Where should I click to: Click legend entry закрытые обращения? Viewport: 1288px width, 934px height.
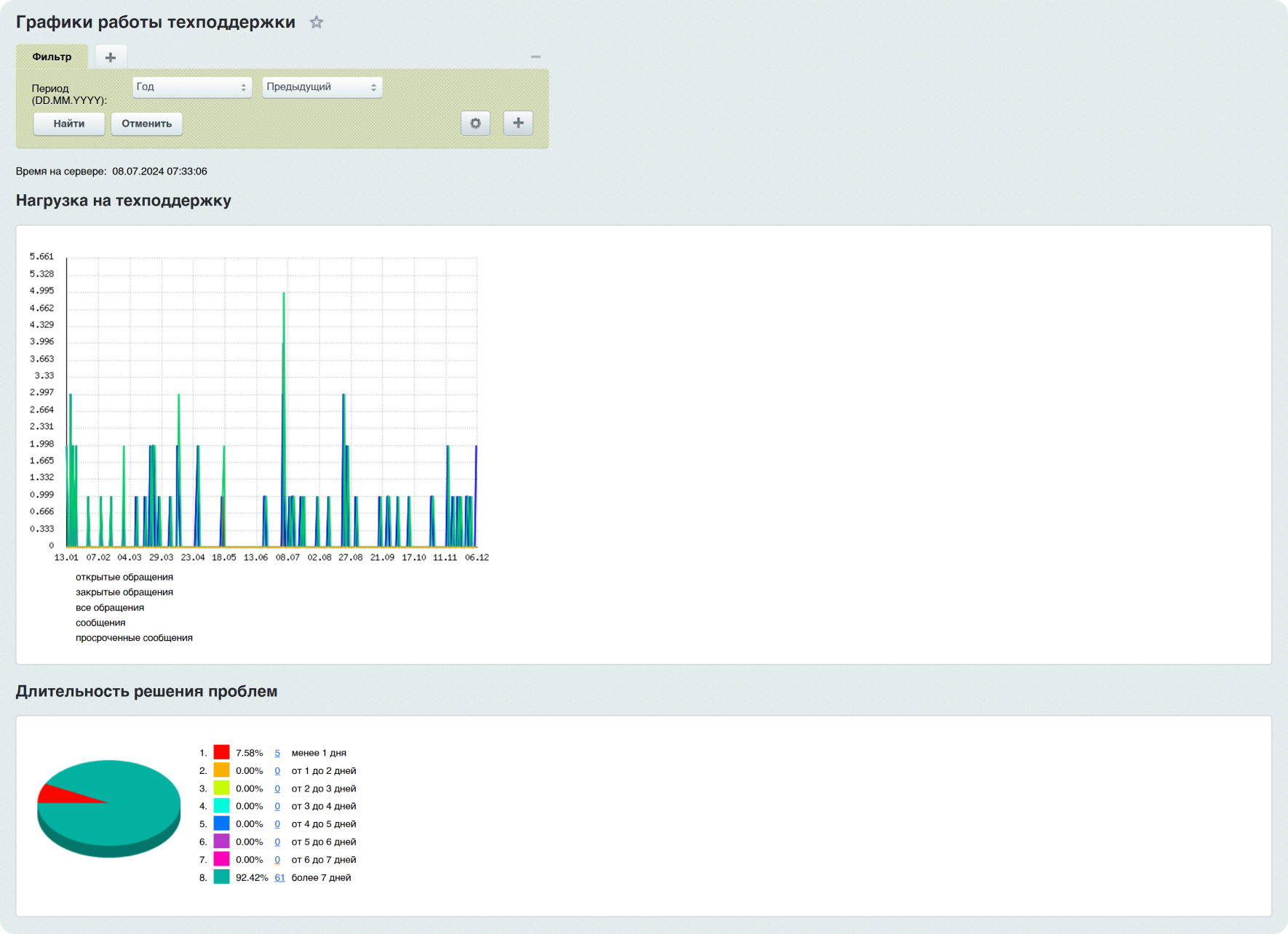tap(124, 592)
